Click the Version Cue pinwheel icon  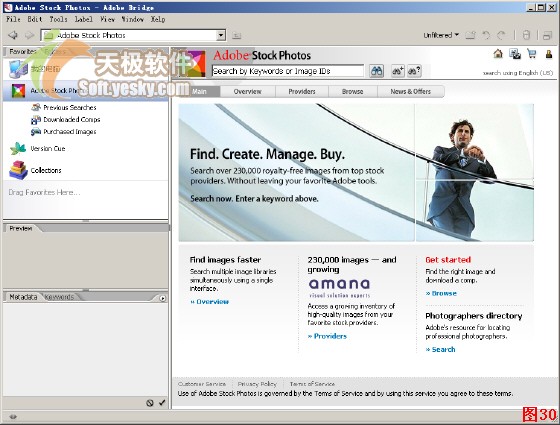pos(18,148)
